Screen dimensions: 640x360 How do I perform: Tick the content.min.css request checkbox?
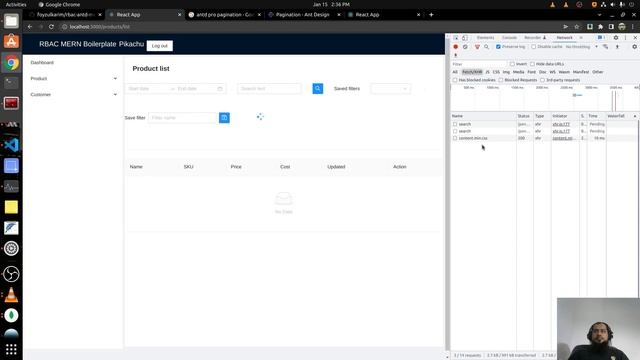[x=455, y=138]
